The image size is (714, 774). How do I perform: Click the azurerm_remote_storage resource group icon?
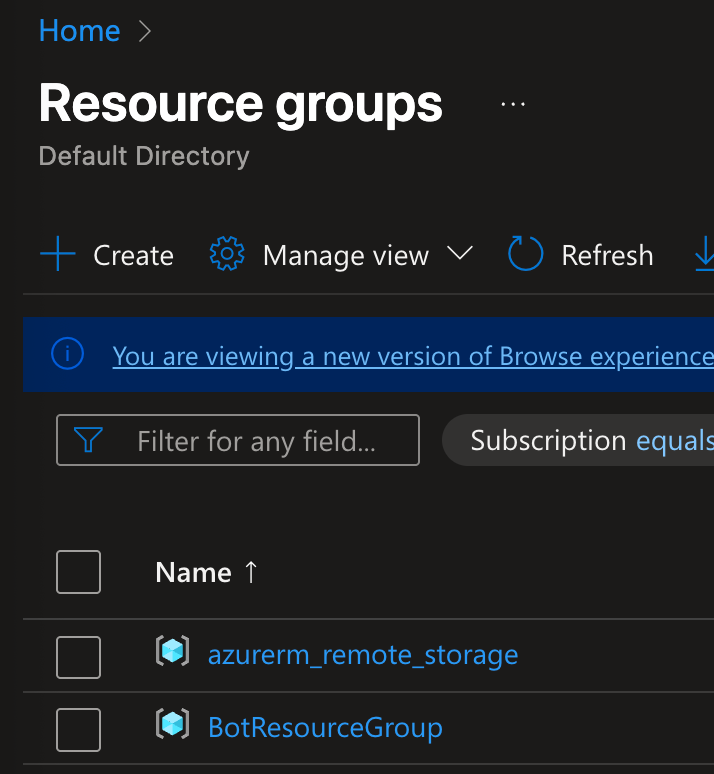point(173,653)
